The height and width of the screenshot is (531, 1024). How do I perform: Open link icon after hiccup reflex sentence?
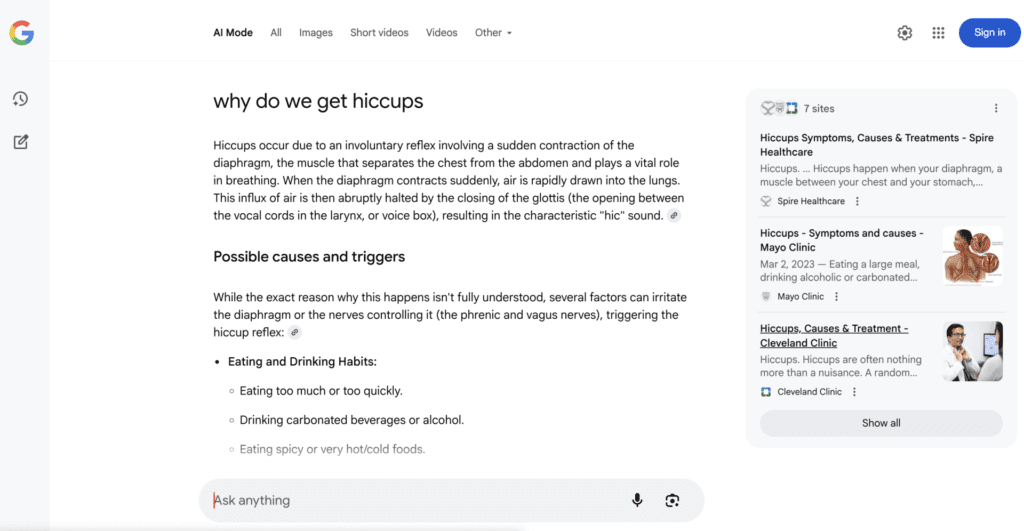click(x=295, y=332)
